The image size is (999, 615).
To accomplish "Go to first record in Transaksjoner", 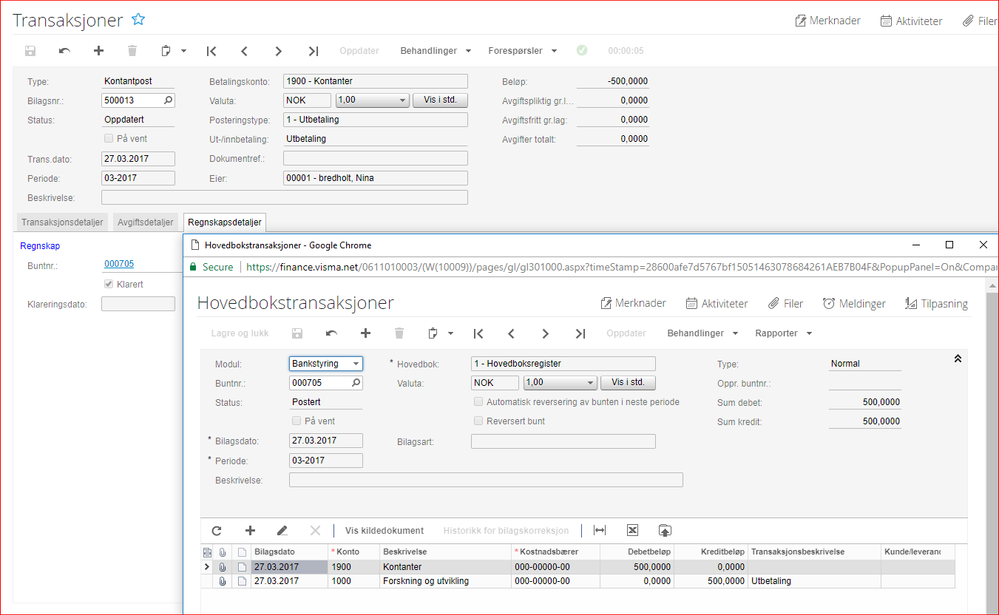I will [211, 51].
